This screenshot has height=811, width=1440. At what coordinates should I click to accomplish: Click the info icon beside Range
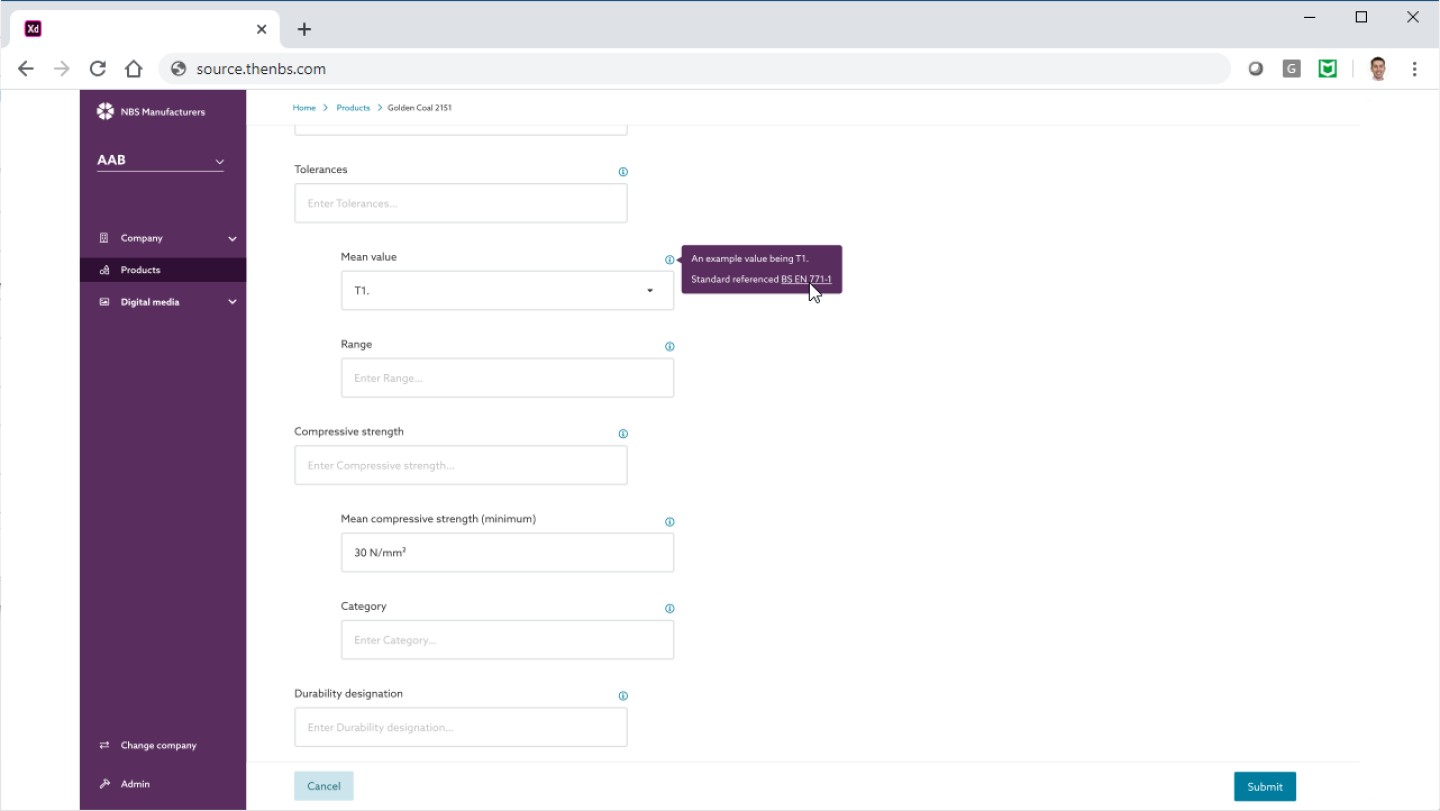669,347
